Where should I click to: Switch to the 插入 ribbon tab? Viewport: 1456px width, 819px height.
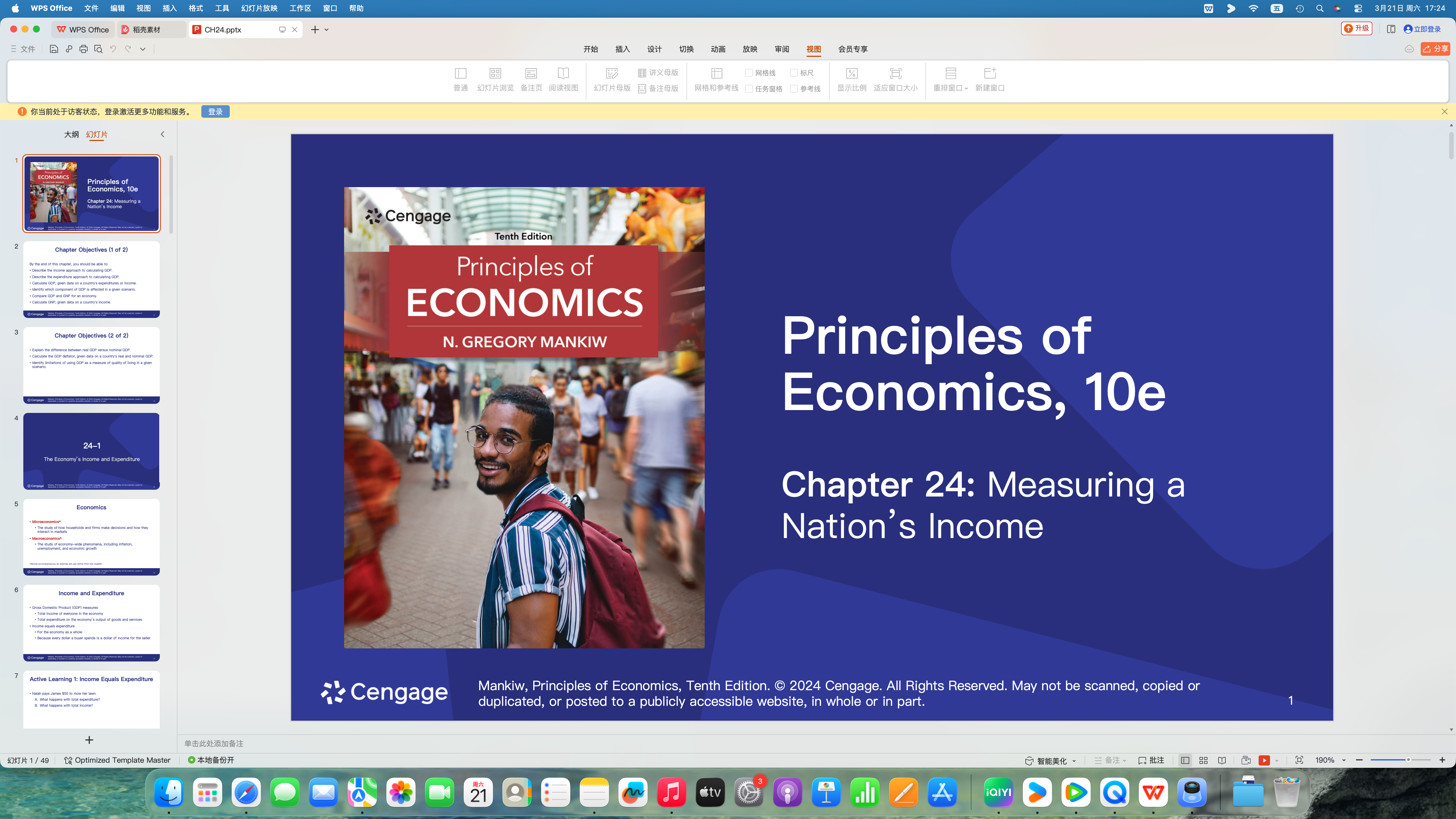coord(622,49)
